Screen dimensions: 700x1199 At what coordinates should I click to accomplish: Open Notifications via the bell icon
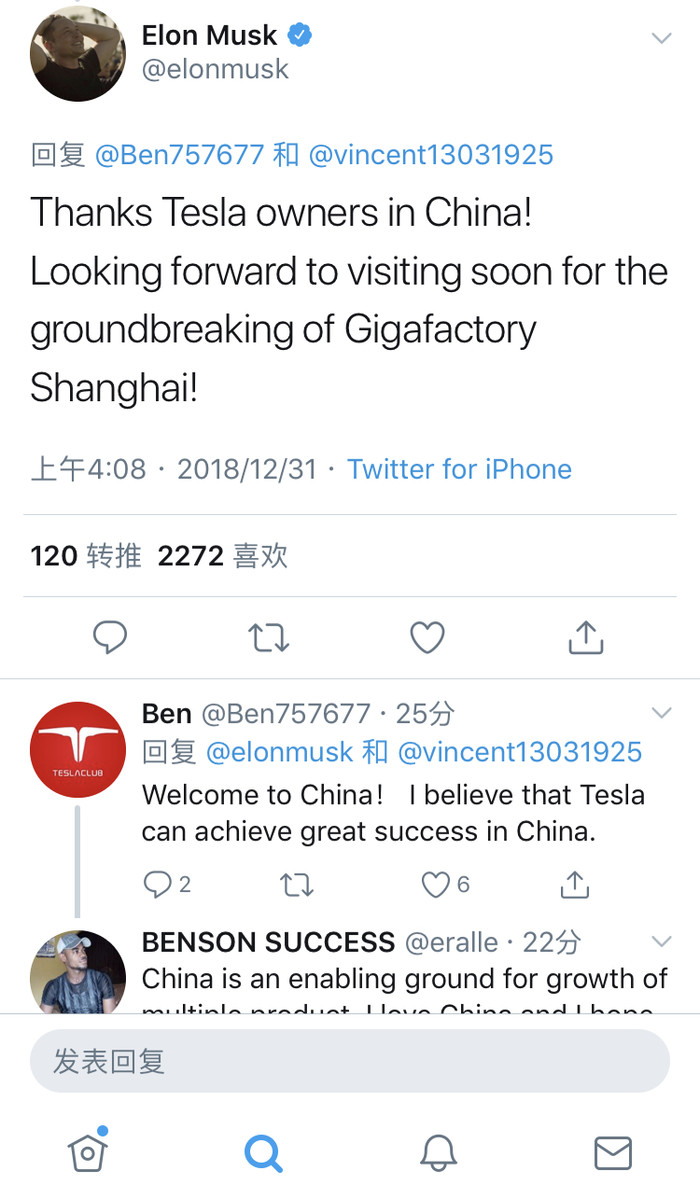tap(437, 1152)
